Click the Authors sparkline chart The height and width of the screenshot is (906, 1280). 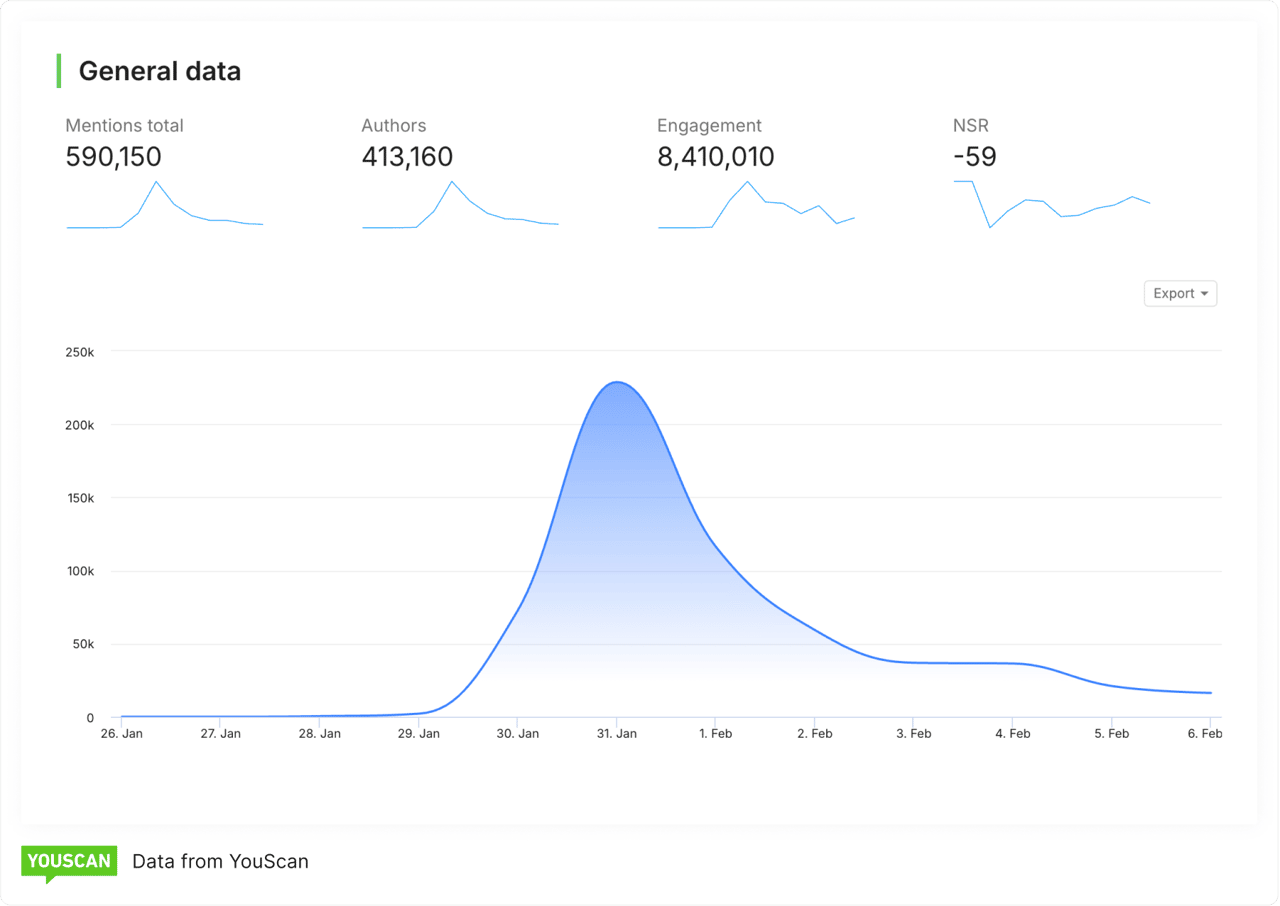460,206
